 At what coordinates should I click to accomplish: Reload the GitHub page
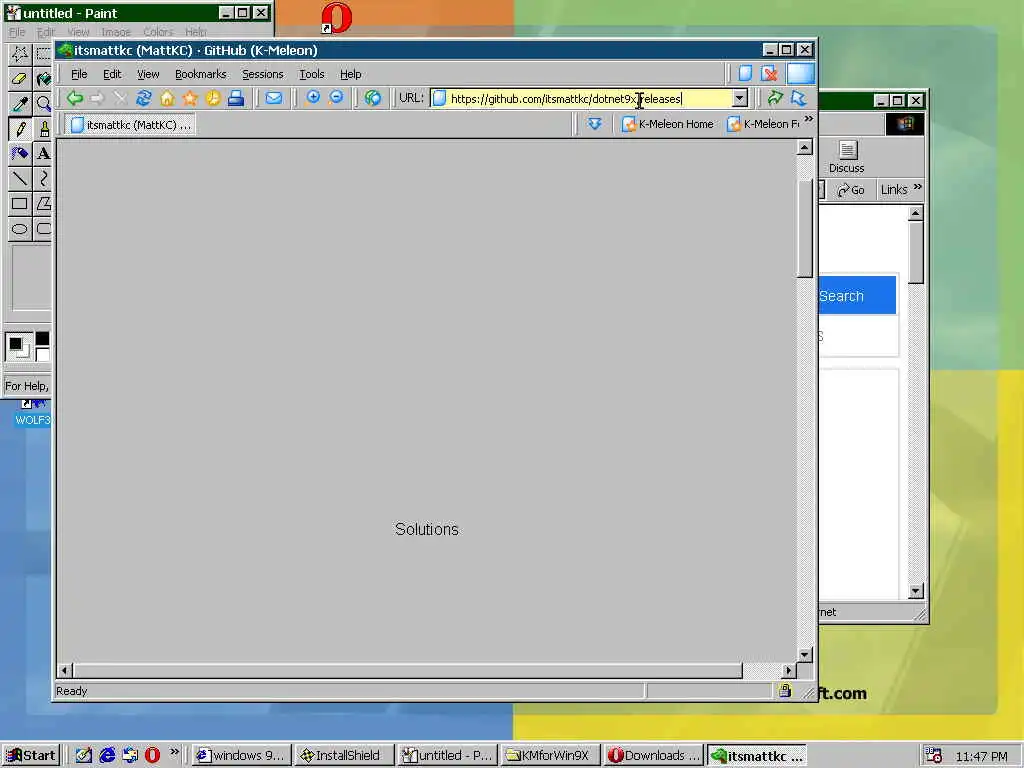tap(144, 99)
